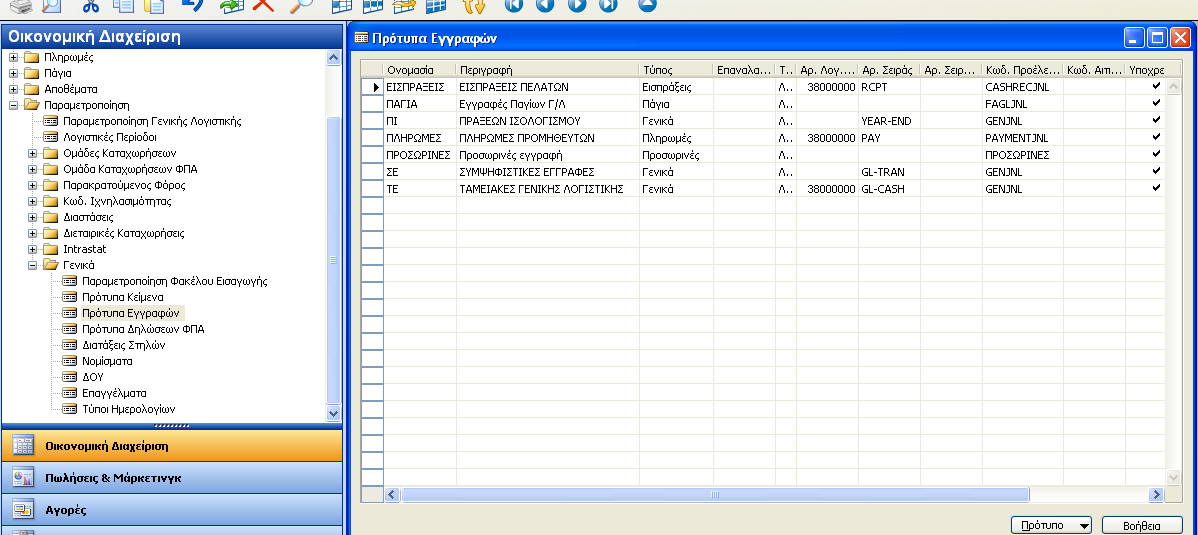Go to the previous record icon
Image resolution: width=1198 pixels, height=535 pixels.
545,5
